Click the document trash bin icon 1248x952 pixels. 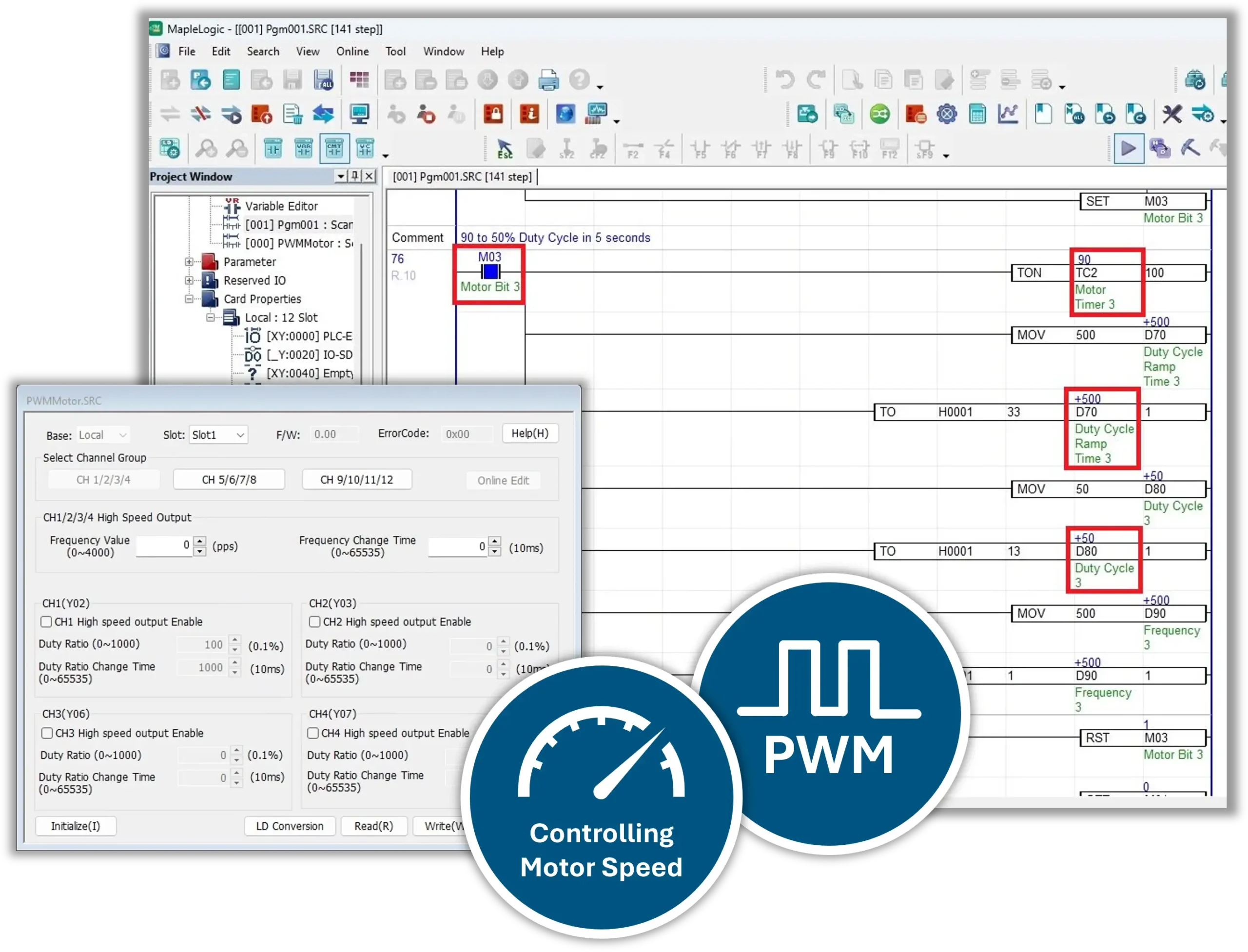click(292, 115)
